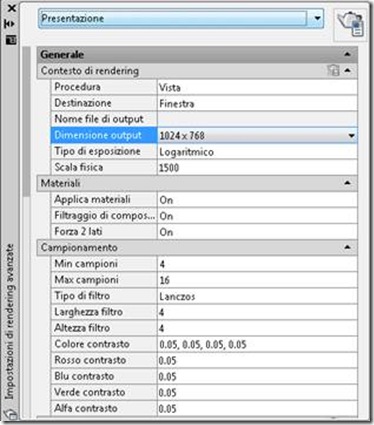Screen dimensions: 374x425
Task: Collapse the Materiali section
Action: [347, 183]
